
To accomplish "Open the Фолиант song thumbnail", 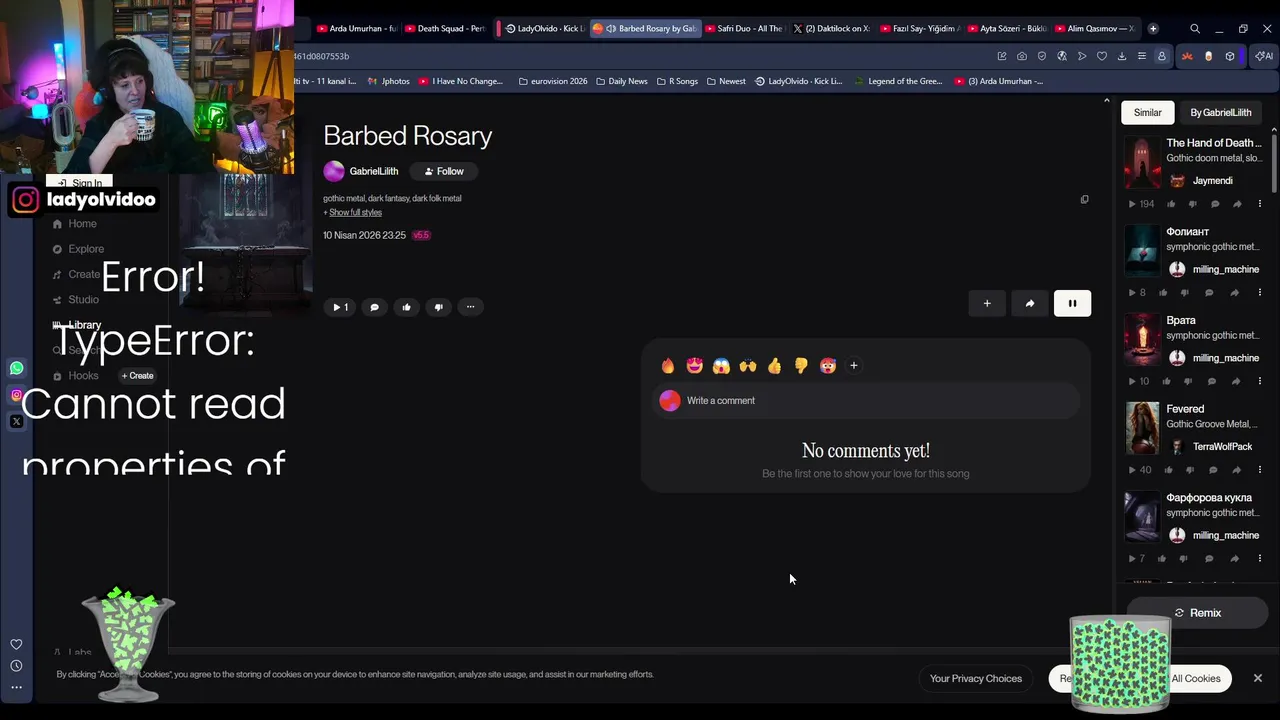I will 1142,250.
